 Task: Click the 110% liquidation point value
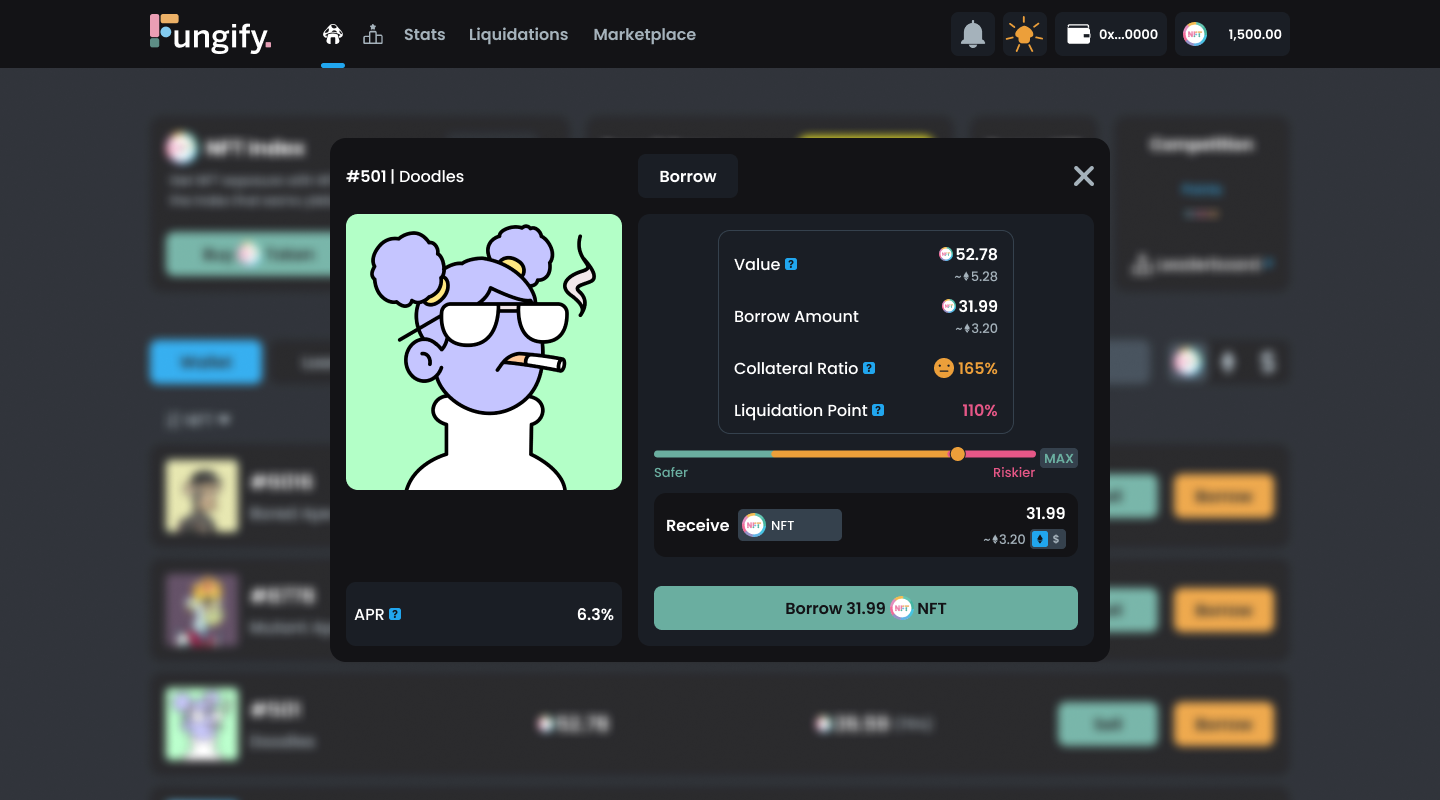tap(980, 410)
